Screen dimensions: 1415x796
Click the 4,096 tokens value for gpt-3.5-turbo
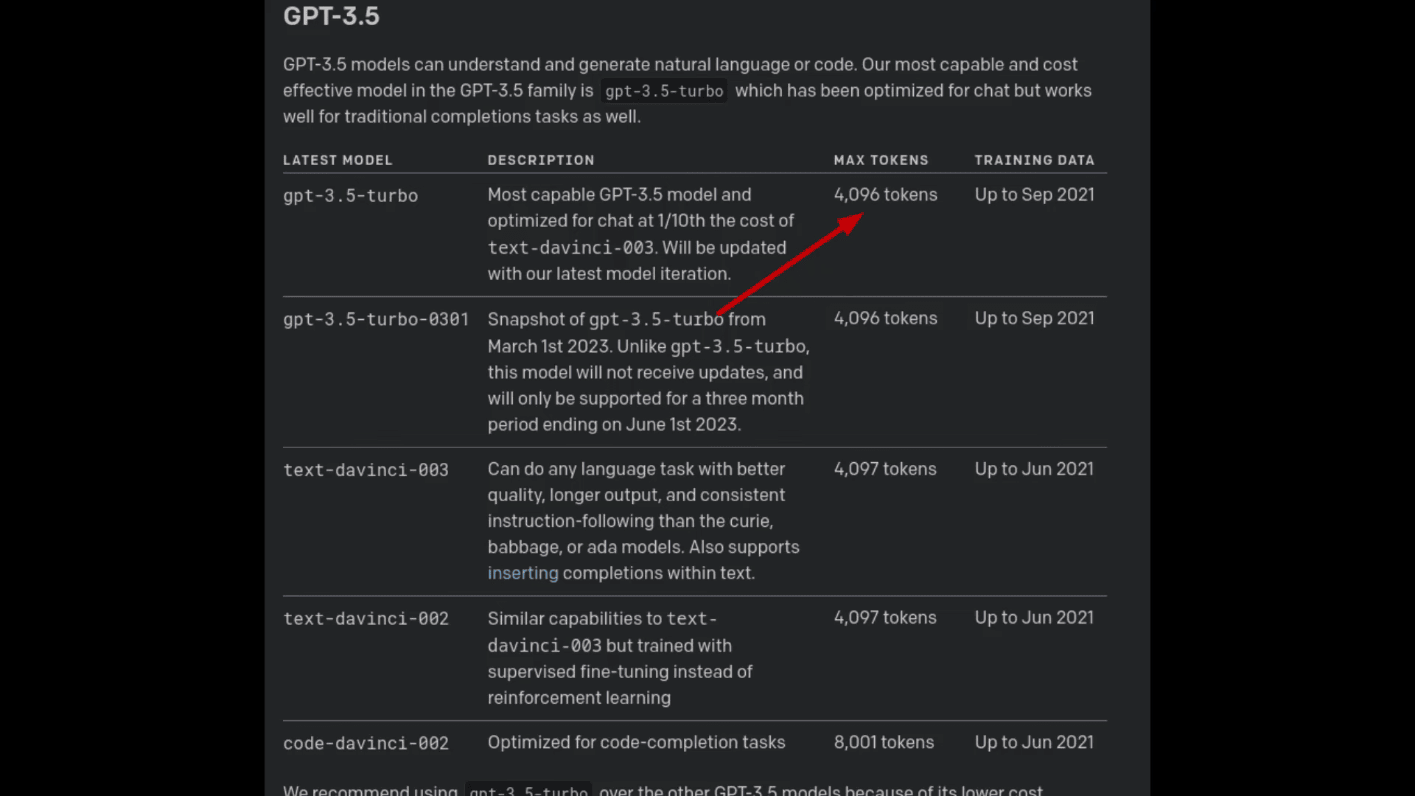coord(886,195)
